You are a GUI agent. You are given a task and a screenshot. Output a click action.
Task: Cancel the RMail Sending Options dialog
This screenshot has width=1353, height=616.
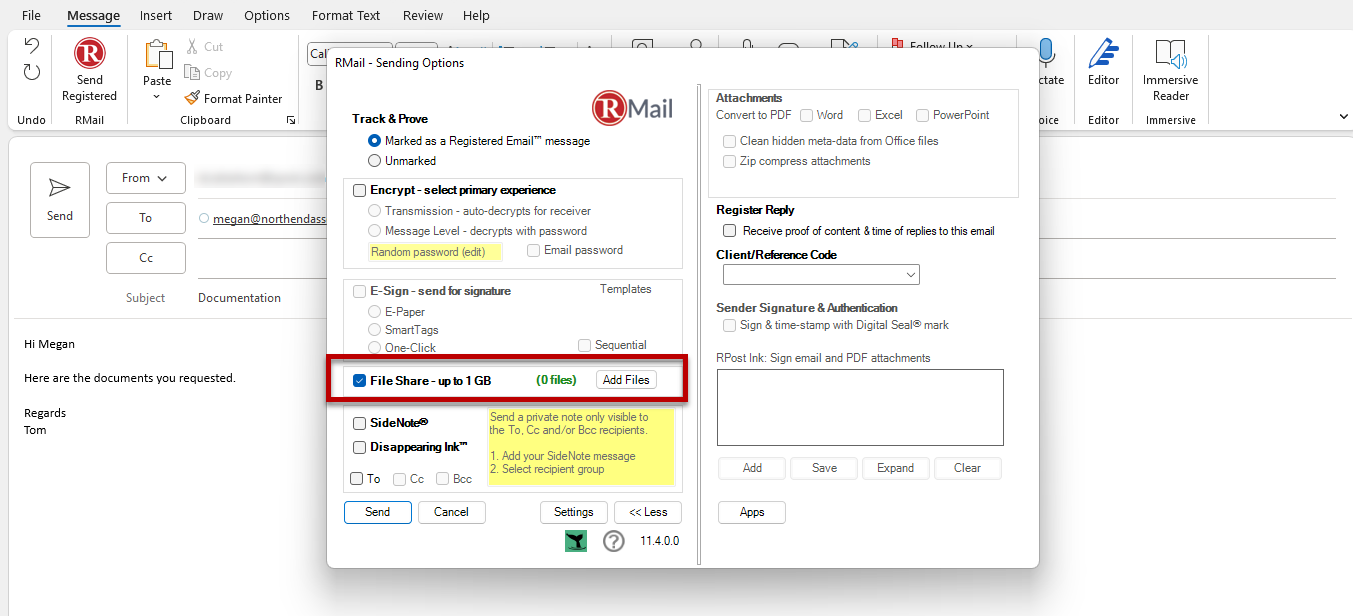click(451, 512)
